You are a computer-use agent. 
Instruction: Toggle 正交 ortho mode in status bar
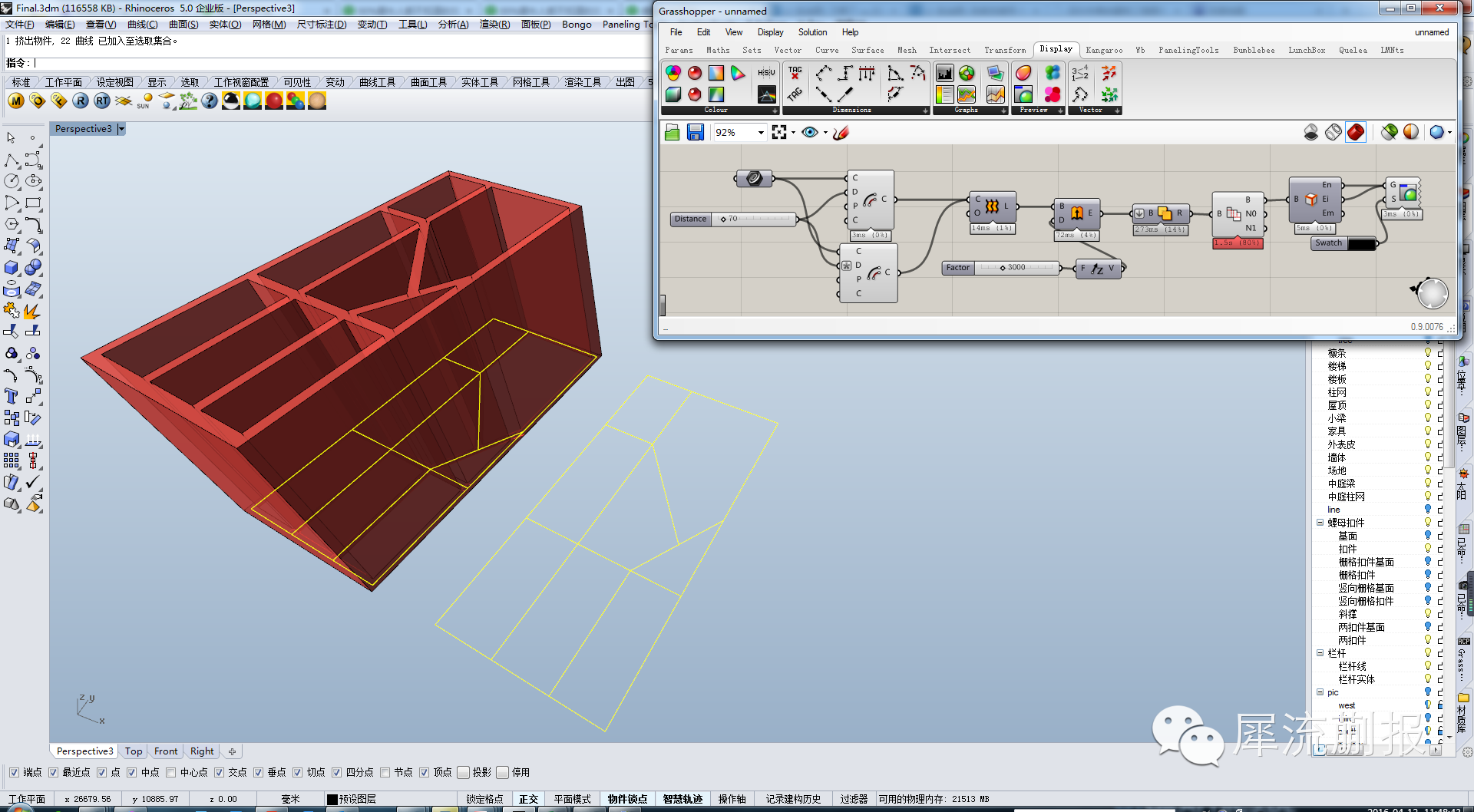[528, 799]
